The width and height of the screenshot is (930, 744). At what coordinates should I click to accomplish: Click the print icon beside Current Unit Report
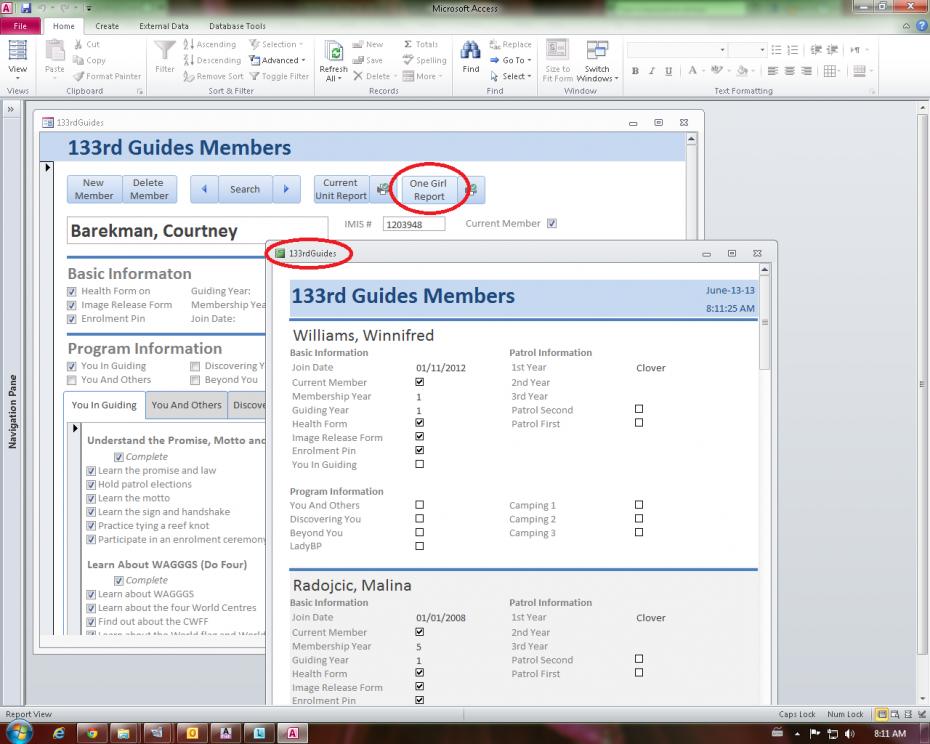tap(383, 189)
